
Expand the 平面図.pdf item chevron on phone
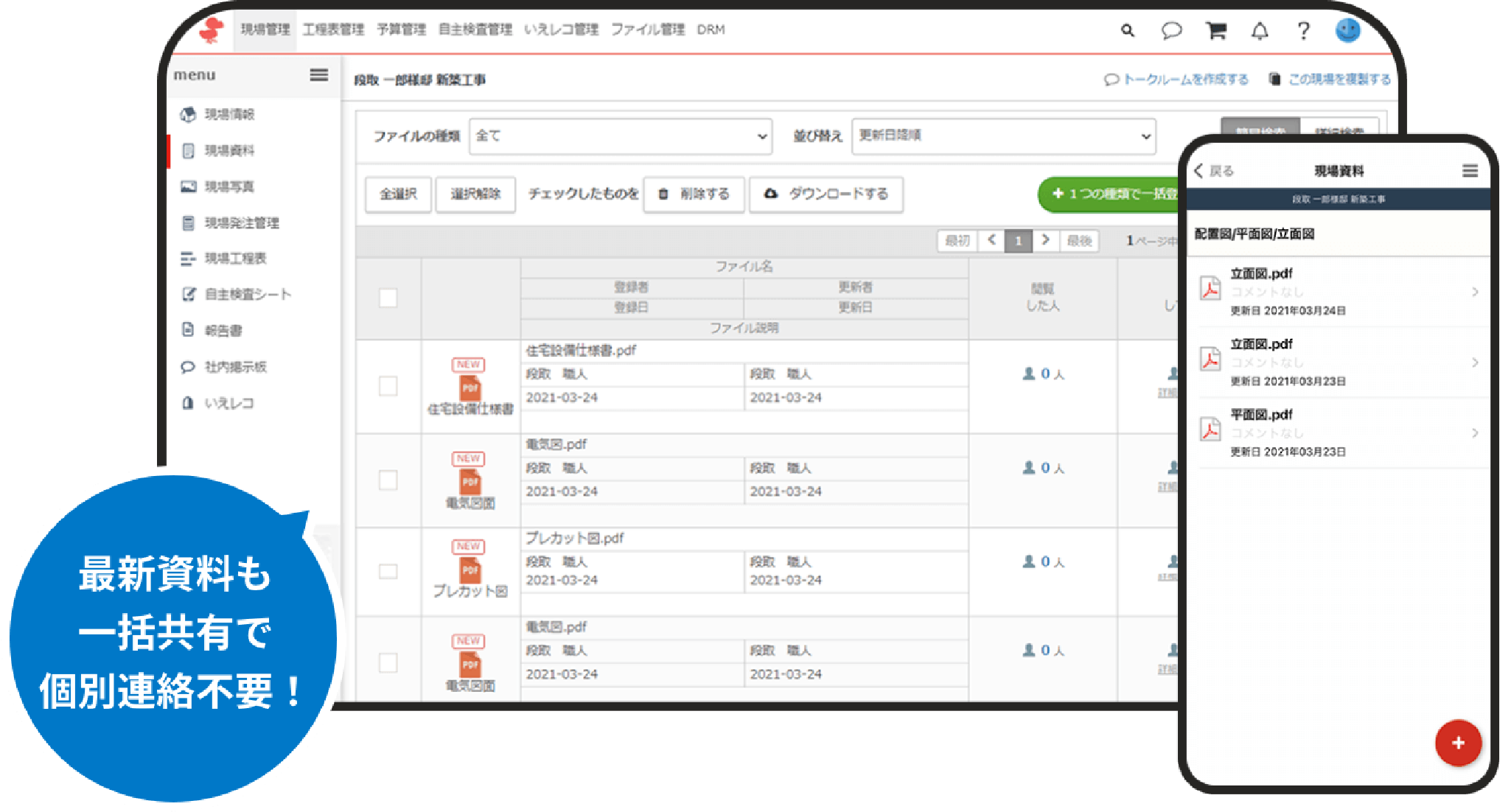1475,433
